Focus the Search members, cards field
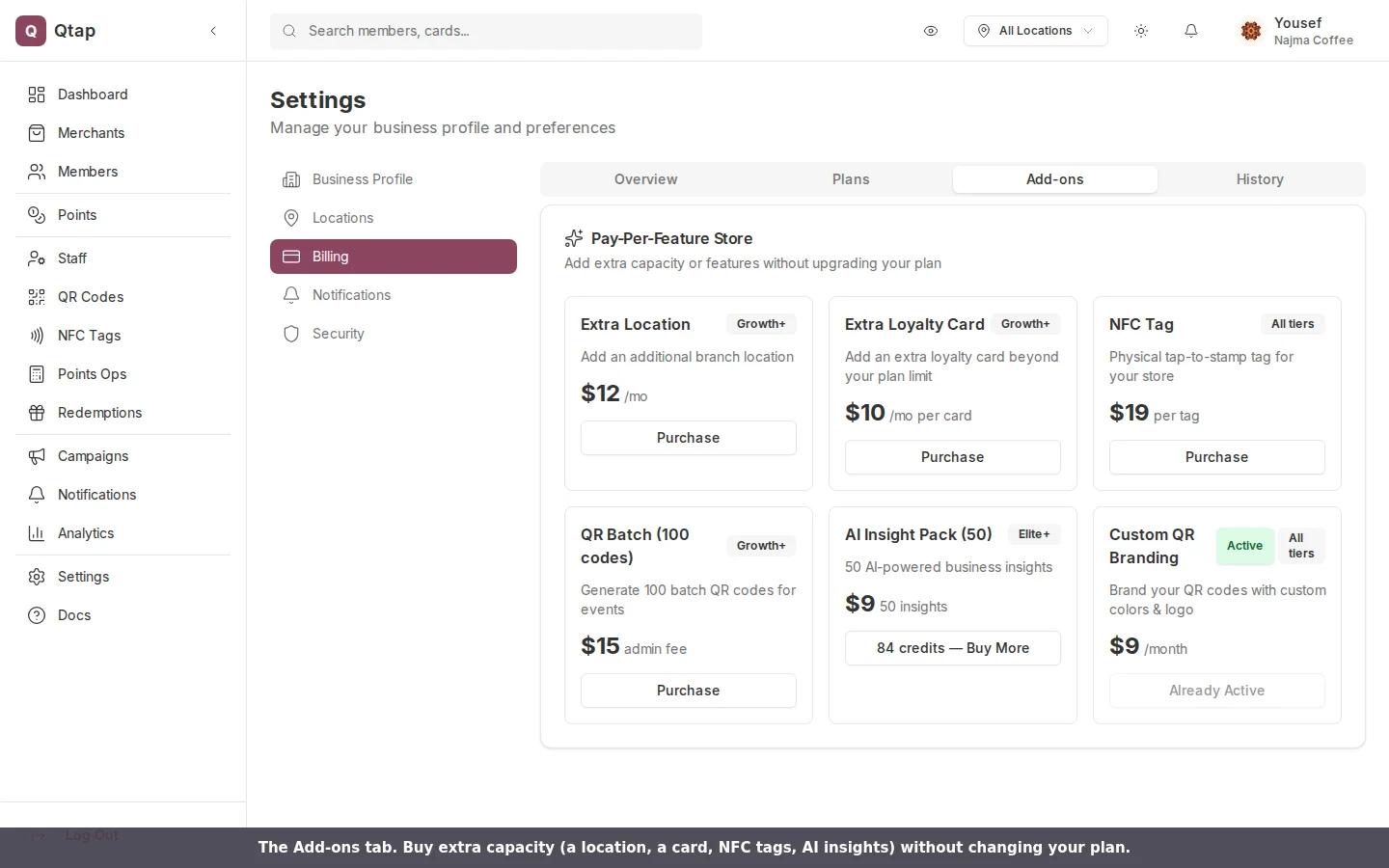This screenshot has width=1389, height=868. (486, 31)
